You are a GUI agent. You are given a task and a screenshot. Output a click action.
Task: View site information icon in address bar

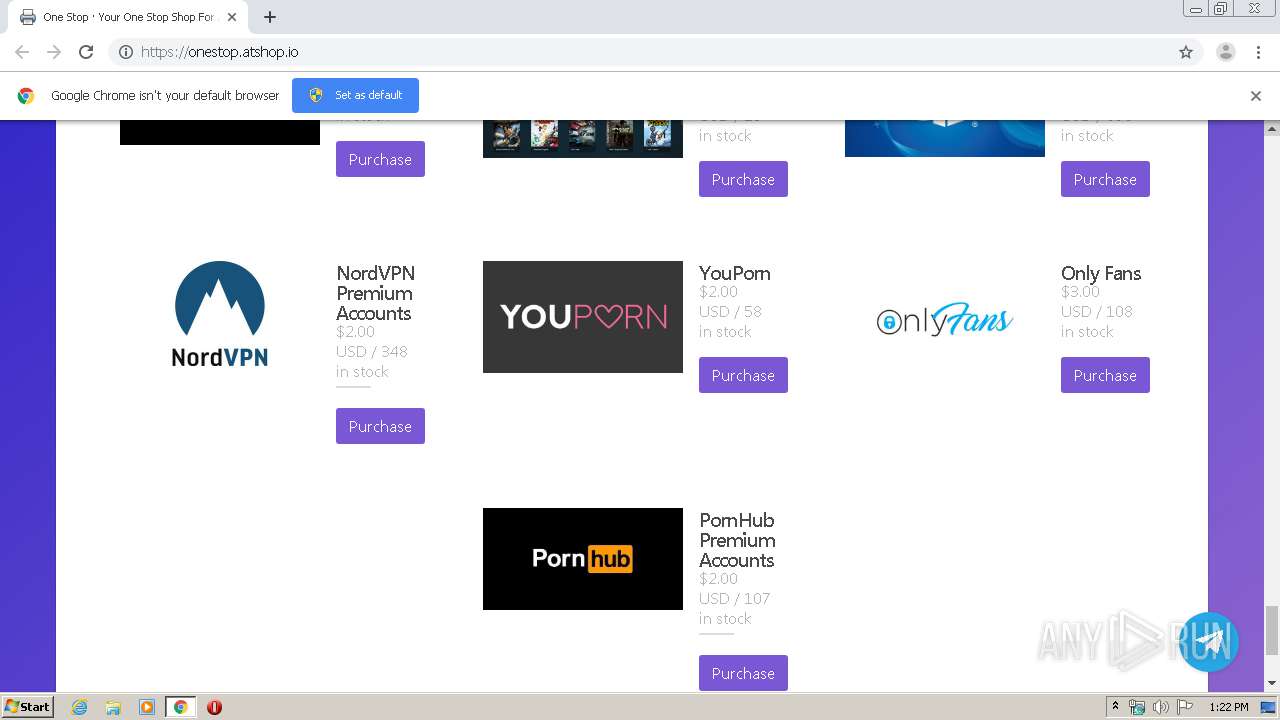pos(126,52)
